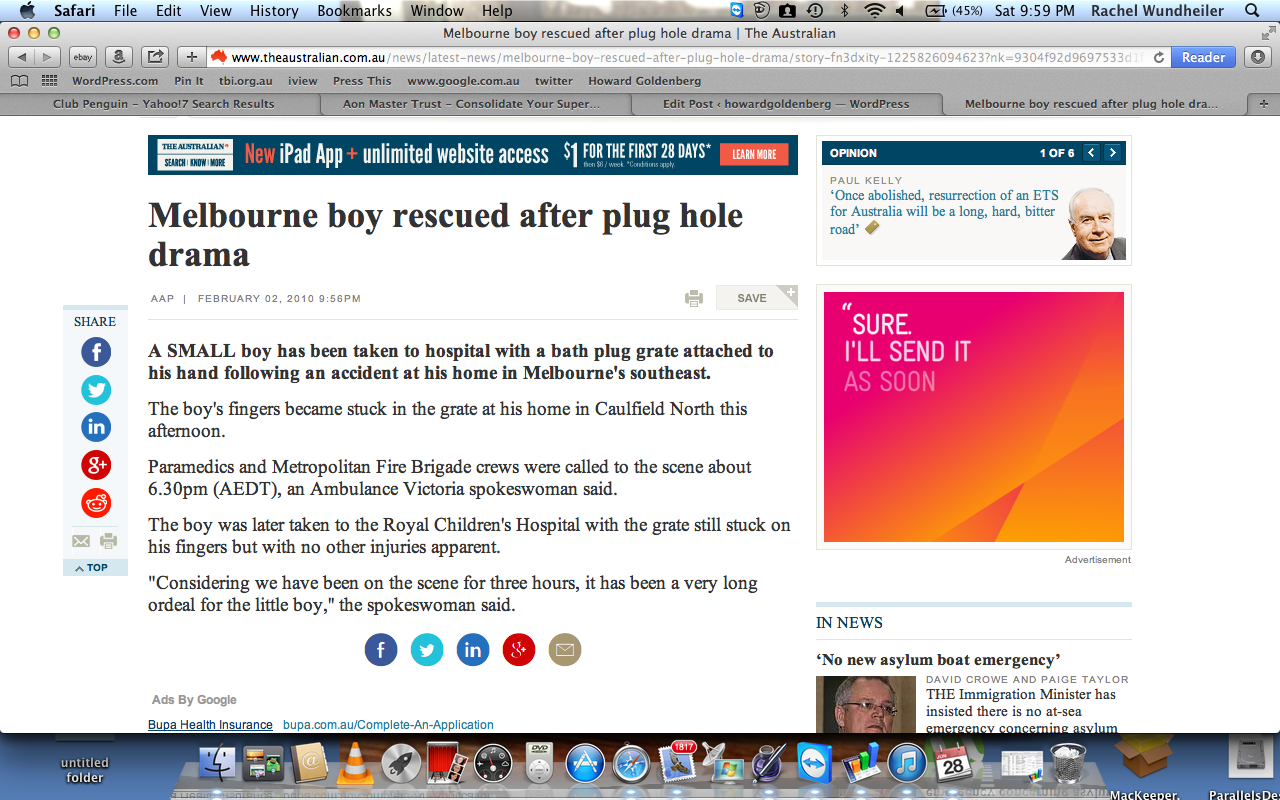Viewport: 1280px width, 800px height.
Task: Toggle the bookmarks sidebar book icon
Action: click(x=19, y=81)
